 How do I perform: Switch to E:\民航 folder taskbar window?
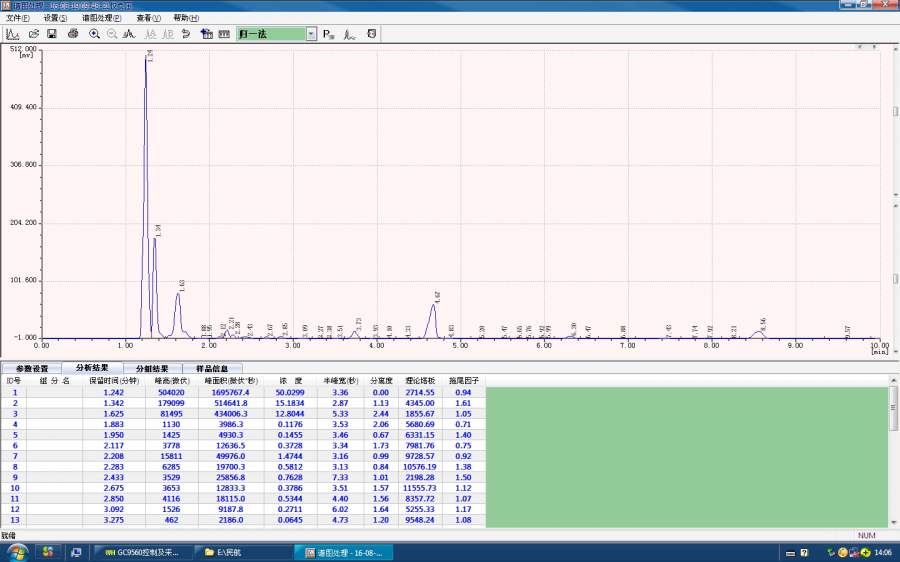(x=242, y=552)
